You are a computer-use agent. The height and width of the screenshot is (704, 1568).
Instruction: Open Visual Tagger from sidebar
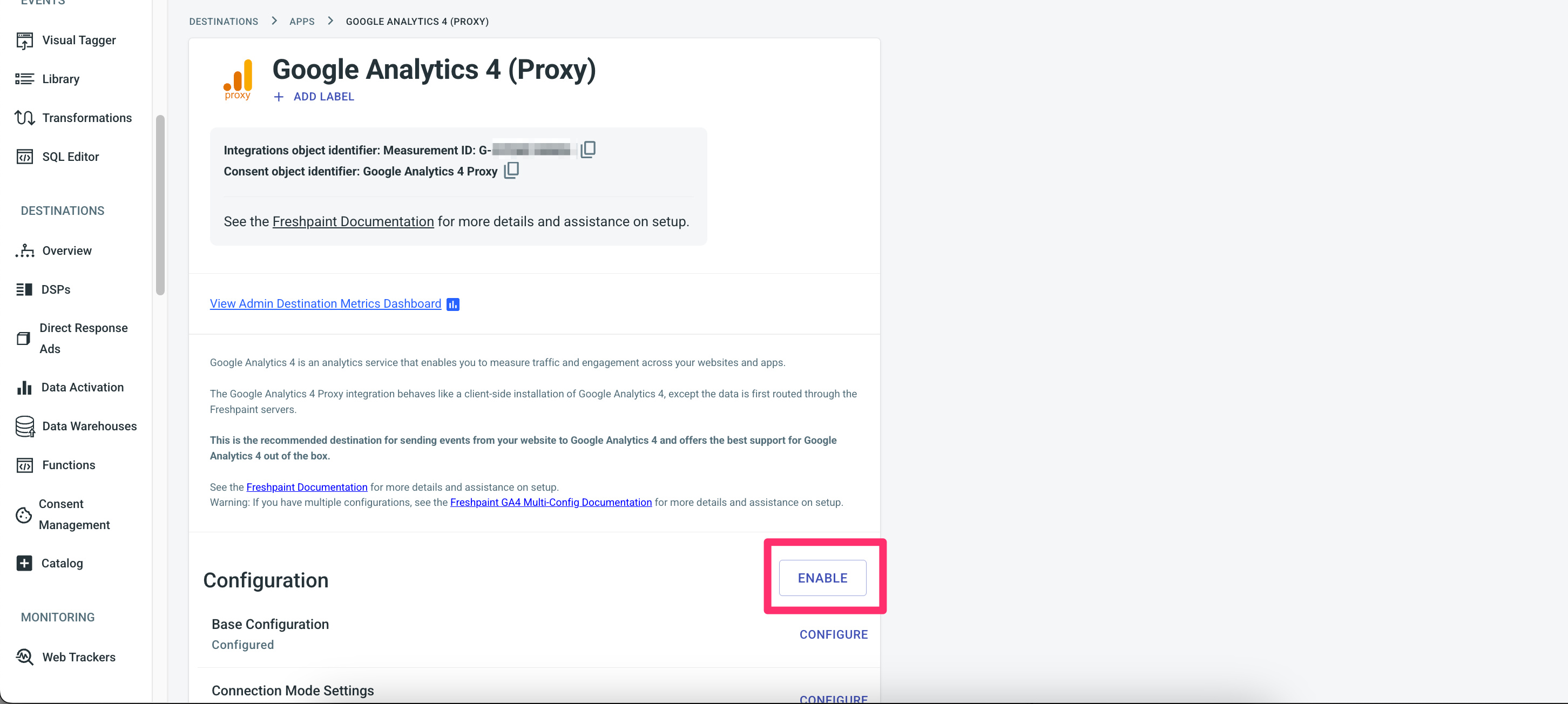[78, 40]
